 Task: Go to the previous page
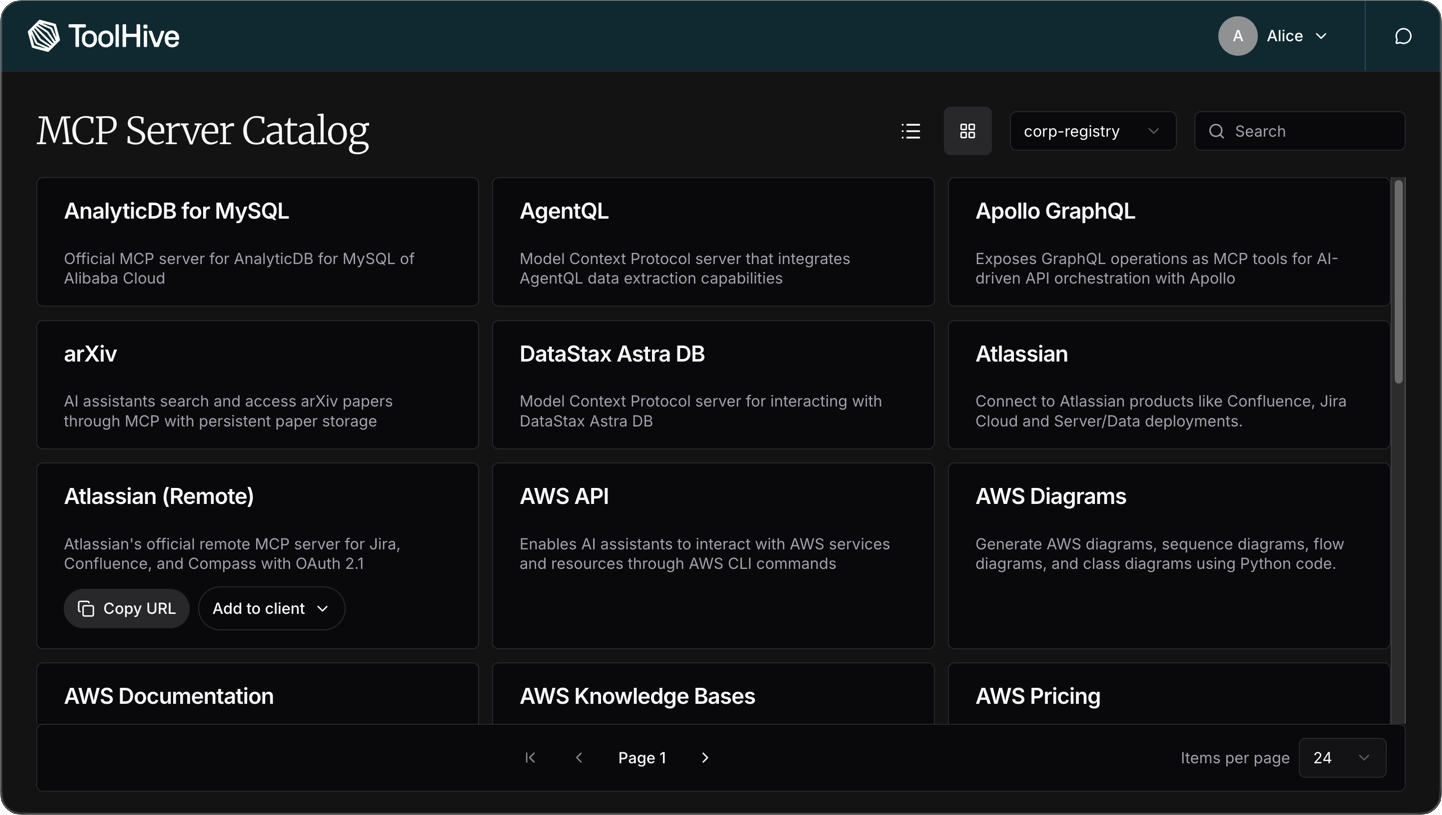[x=579, y=758]
